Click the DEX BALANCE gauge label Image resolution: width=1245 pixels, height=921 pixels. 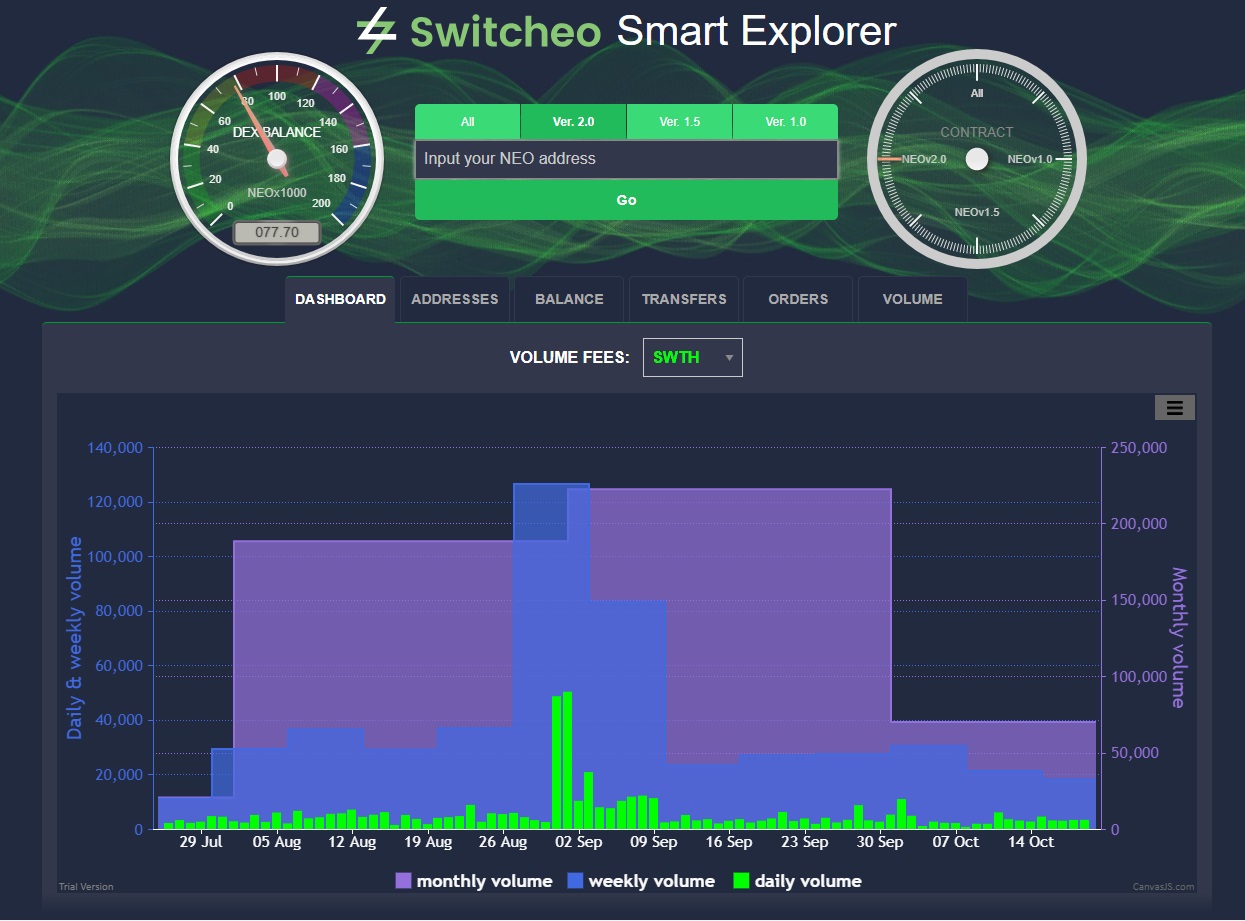277,132
